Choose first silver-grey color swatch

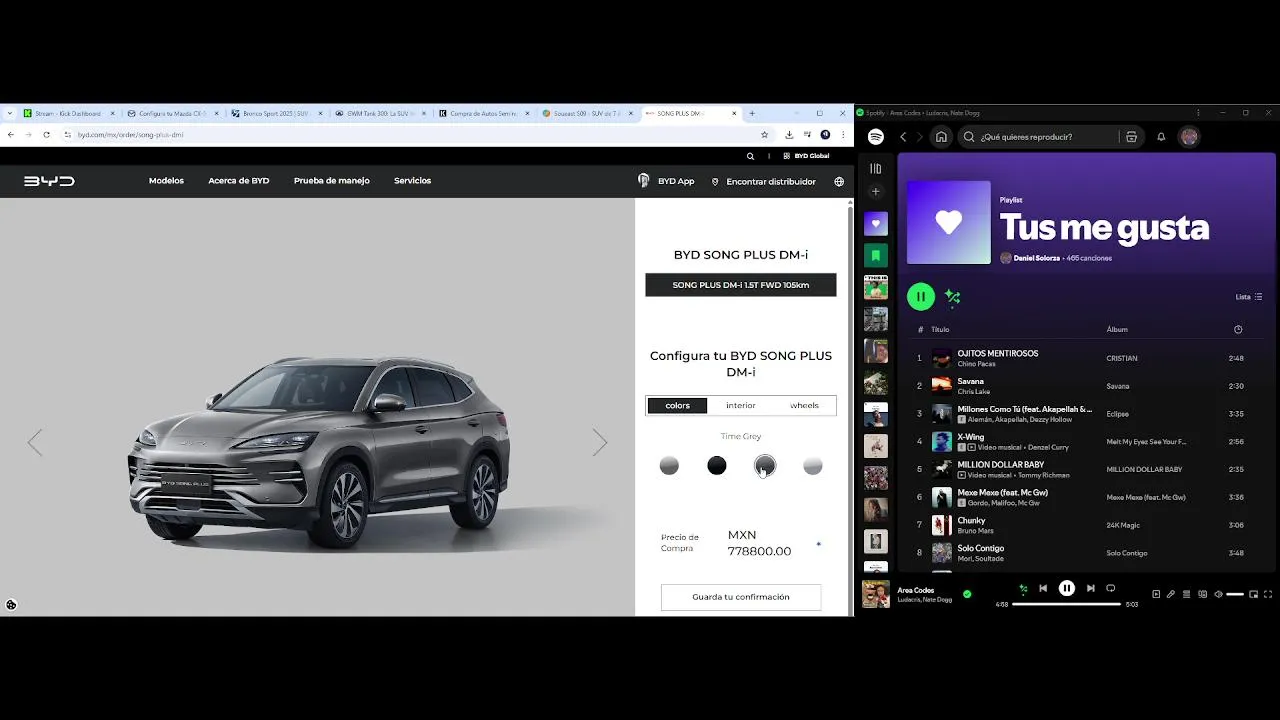(x=669, y=465)
